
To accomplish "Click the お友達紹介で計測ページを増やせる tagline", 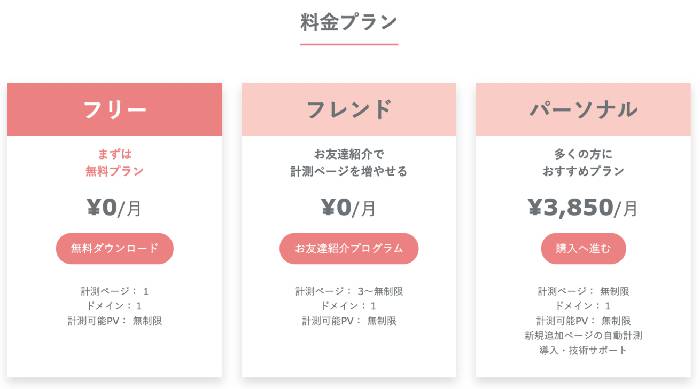I will point(349,163).
